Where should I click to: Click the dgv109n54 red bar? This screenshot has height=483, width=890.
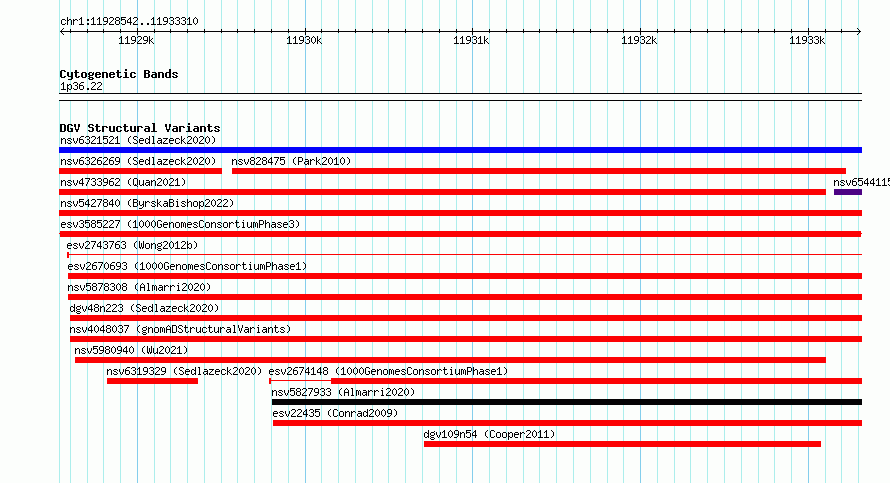point(622,444)
